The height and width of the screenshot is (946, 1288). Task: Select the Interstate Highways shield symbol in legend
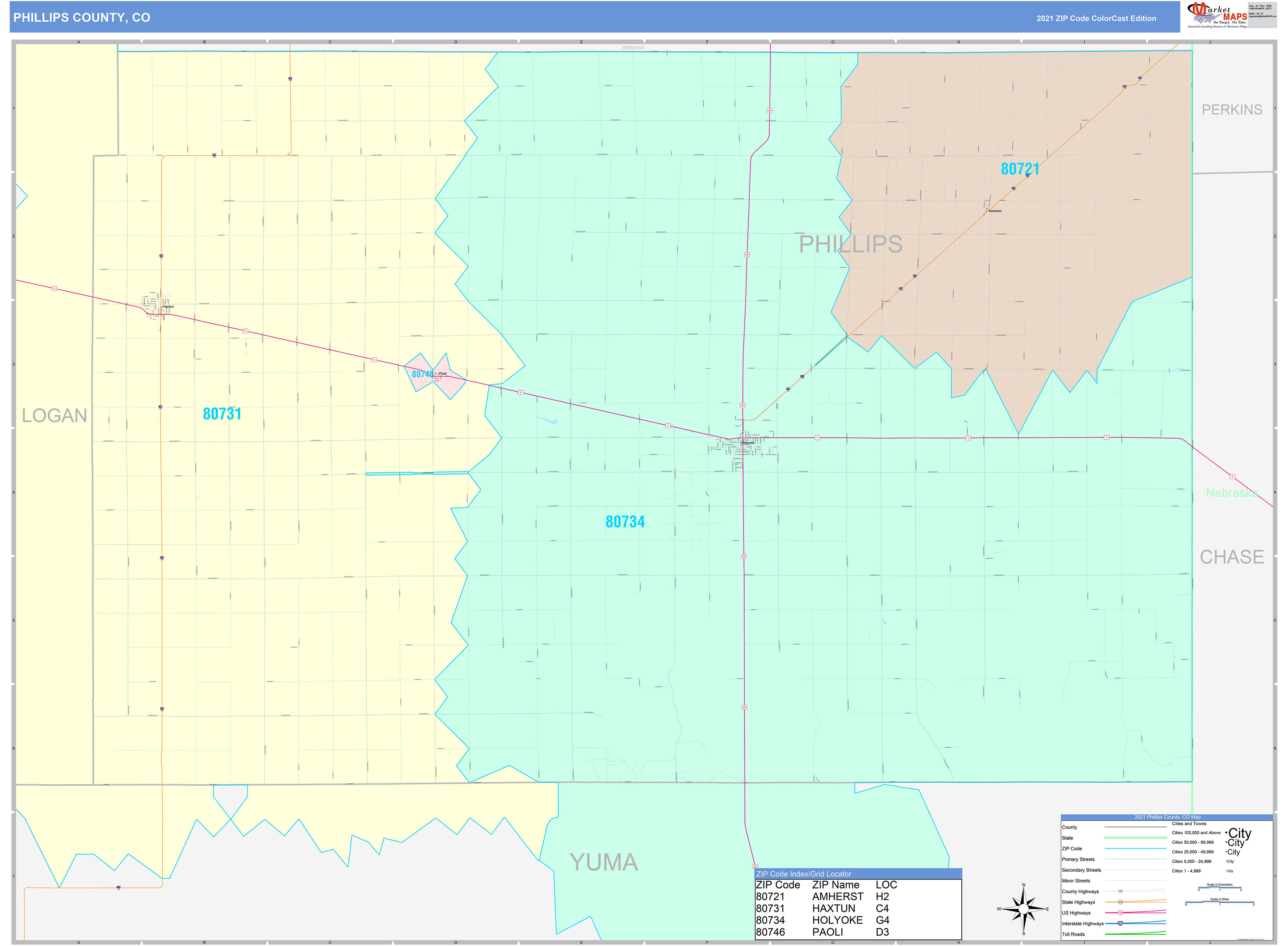(1120, 923)
